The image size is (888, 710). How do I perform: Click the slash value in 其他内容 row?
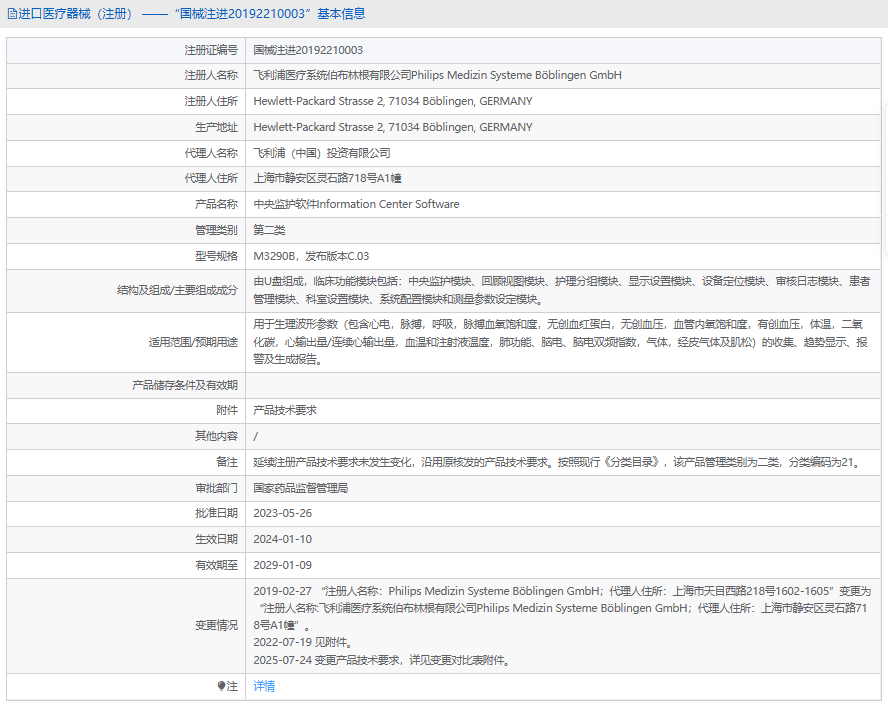coord(255,437)
